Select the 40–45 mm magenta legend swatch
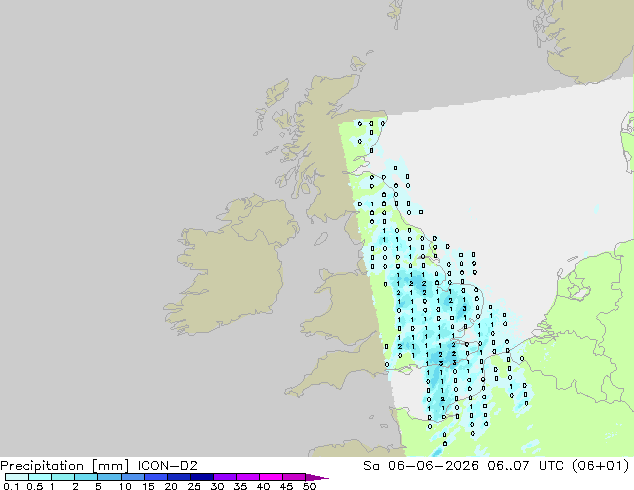This screenshot has width=634, height=490. click(x=271, y=477)
